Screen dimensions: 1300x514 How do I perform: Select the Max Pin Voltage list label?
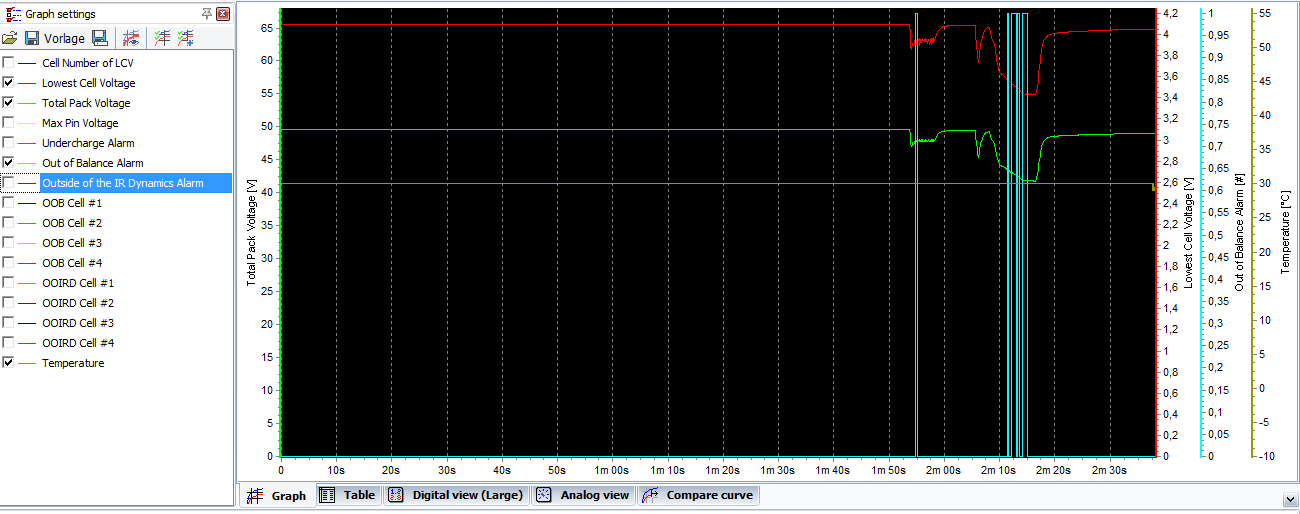[80, 123]
